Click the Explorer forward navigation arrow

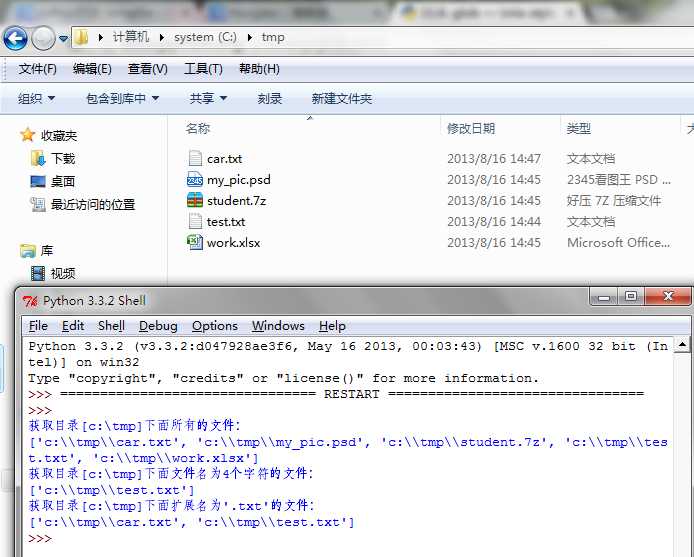(43, 39)
